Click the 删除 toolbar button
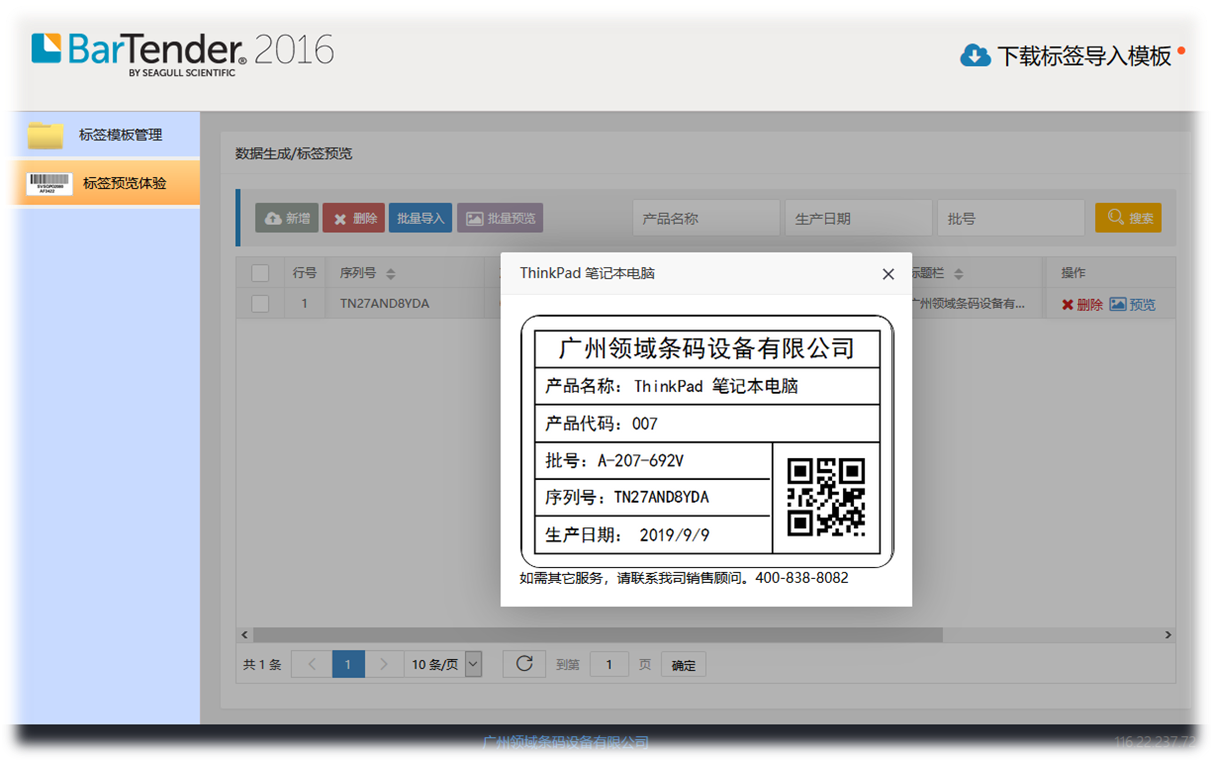Viewport: 1213px width, 761px height. (x=354, y=218)
